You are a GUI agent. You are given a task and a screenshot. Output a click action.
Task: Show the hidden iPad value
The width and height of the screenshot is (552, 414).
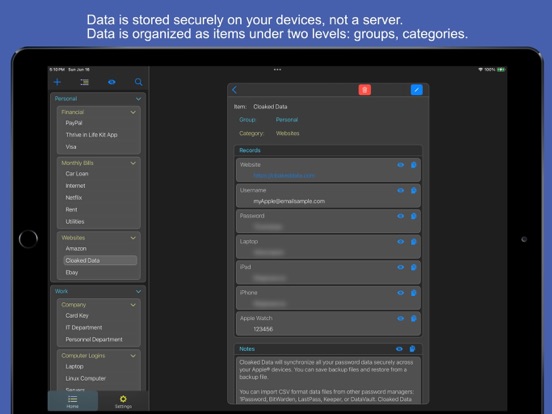click(401, 267)
